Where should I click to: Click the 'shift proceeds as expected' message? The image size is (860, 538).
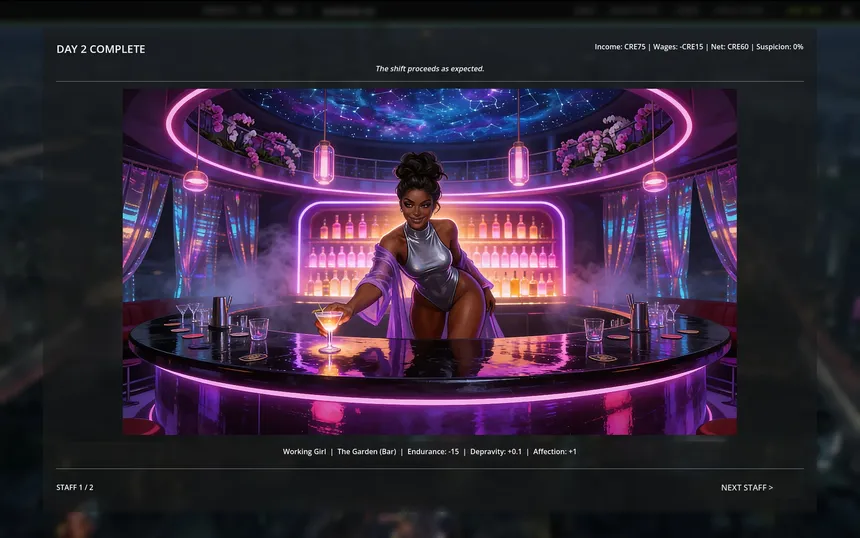point(429,69)
